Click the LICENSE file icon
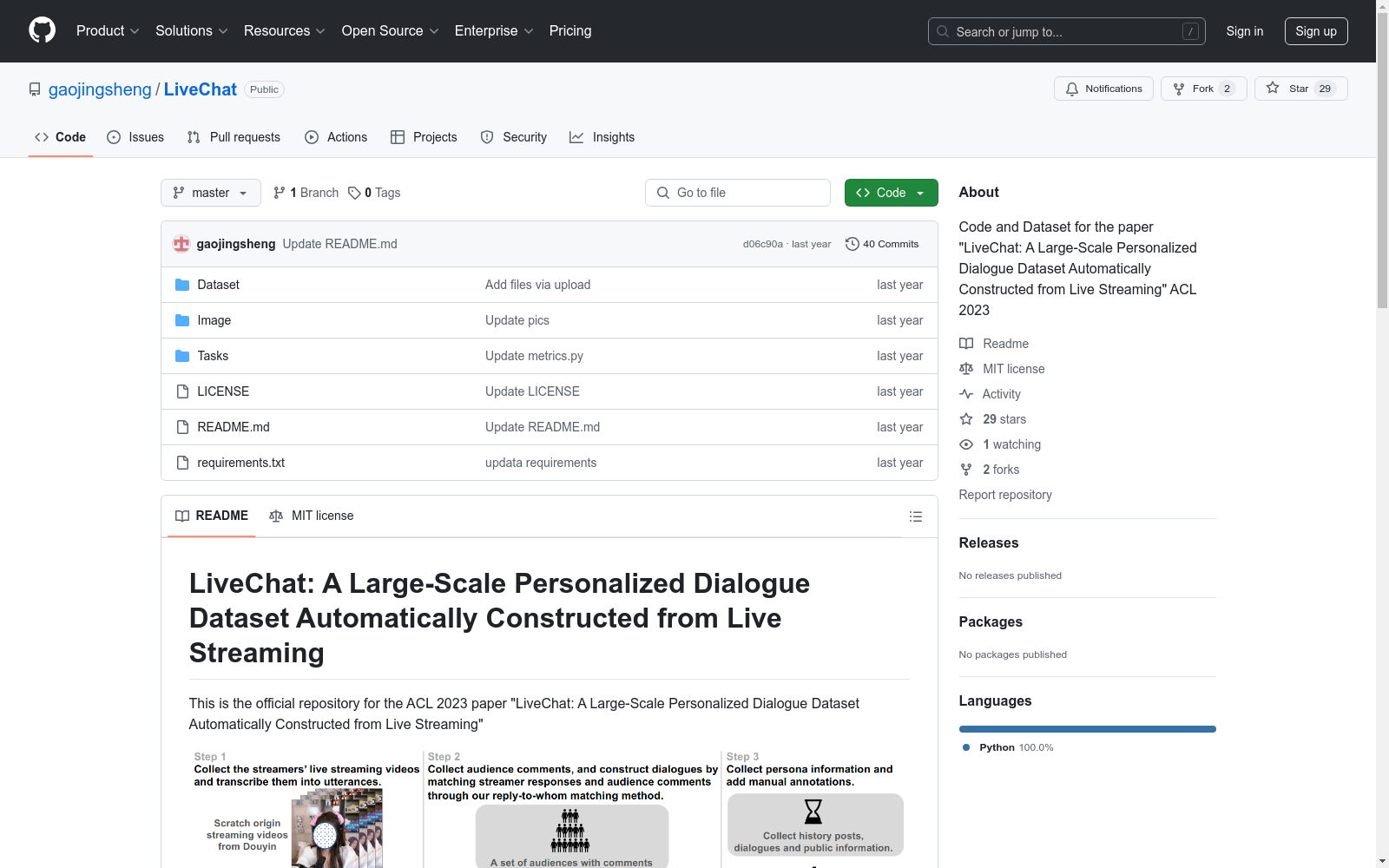The image size is (1389, 868). coord(182,391)
